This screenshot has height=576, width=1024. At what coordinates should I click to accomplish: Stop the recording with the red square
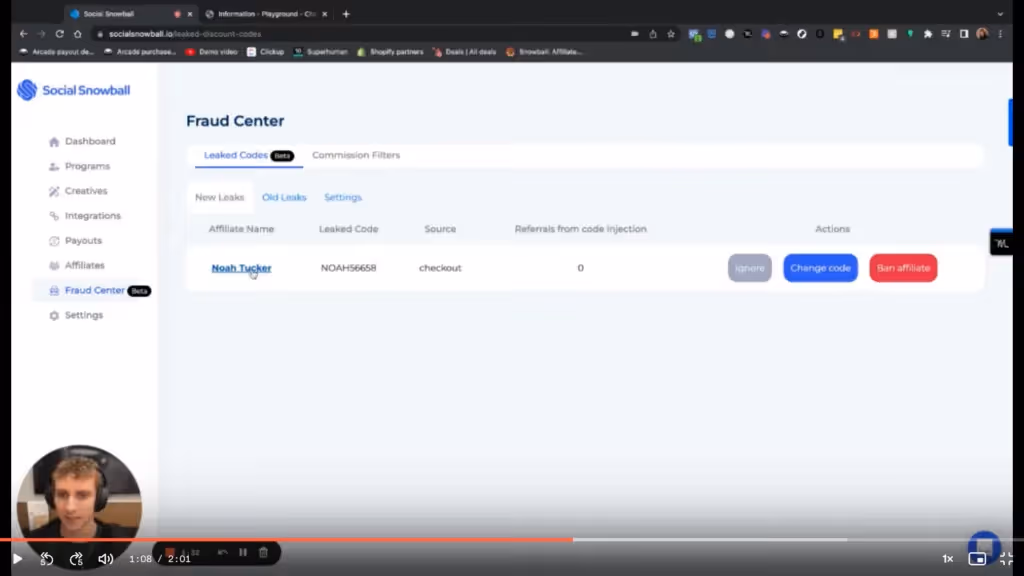(170, 552)
